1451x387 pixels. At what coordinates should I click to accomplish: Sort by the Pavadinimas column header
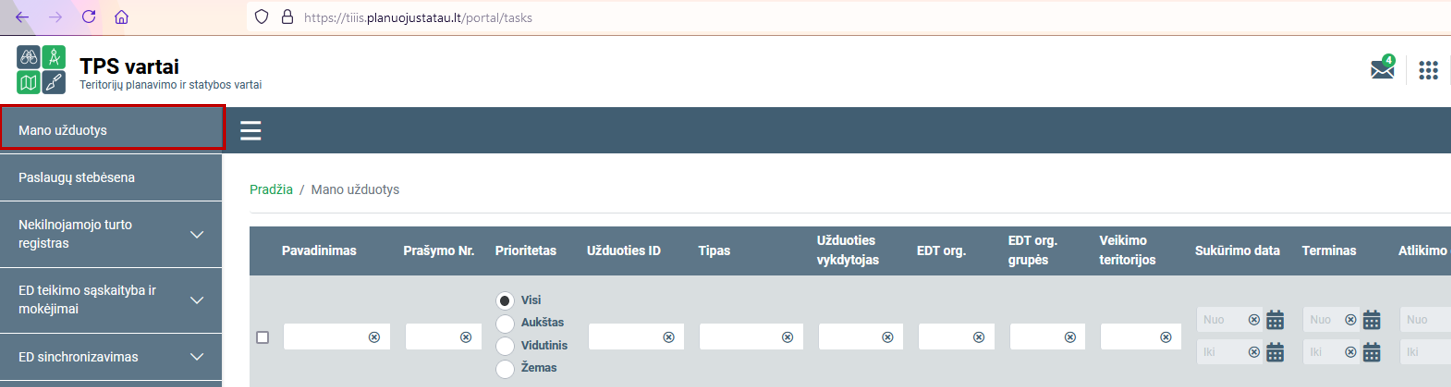tap(320, 251)
